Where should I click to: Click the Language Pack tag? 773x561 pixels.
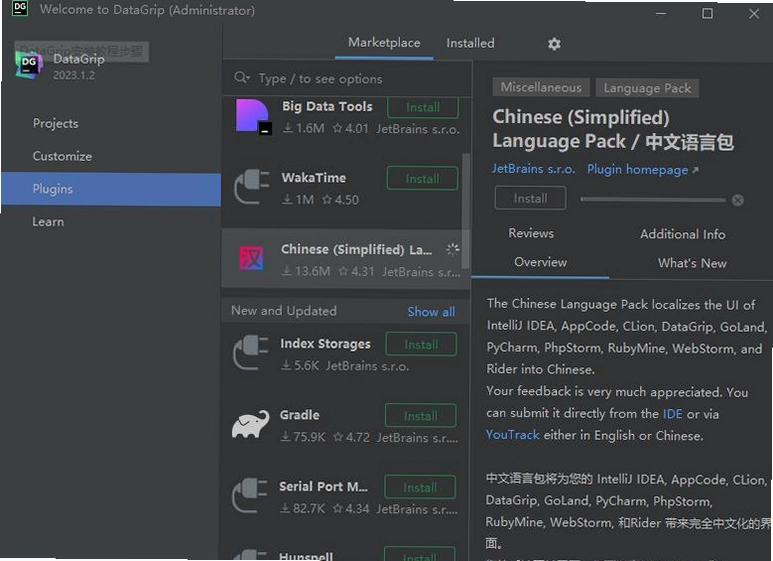tap(647, 88)
